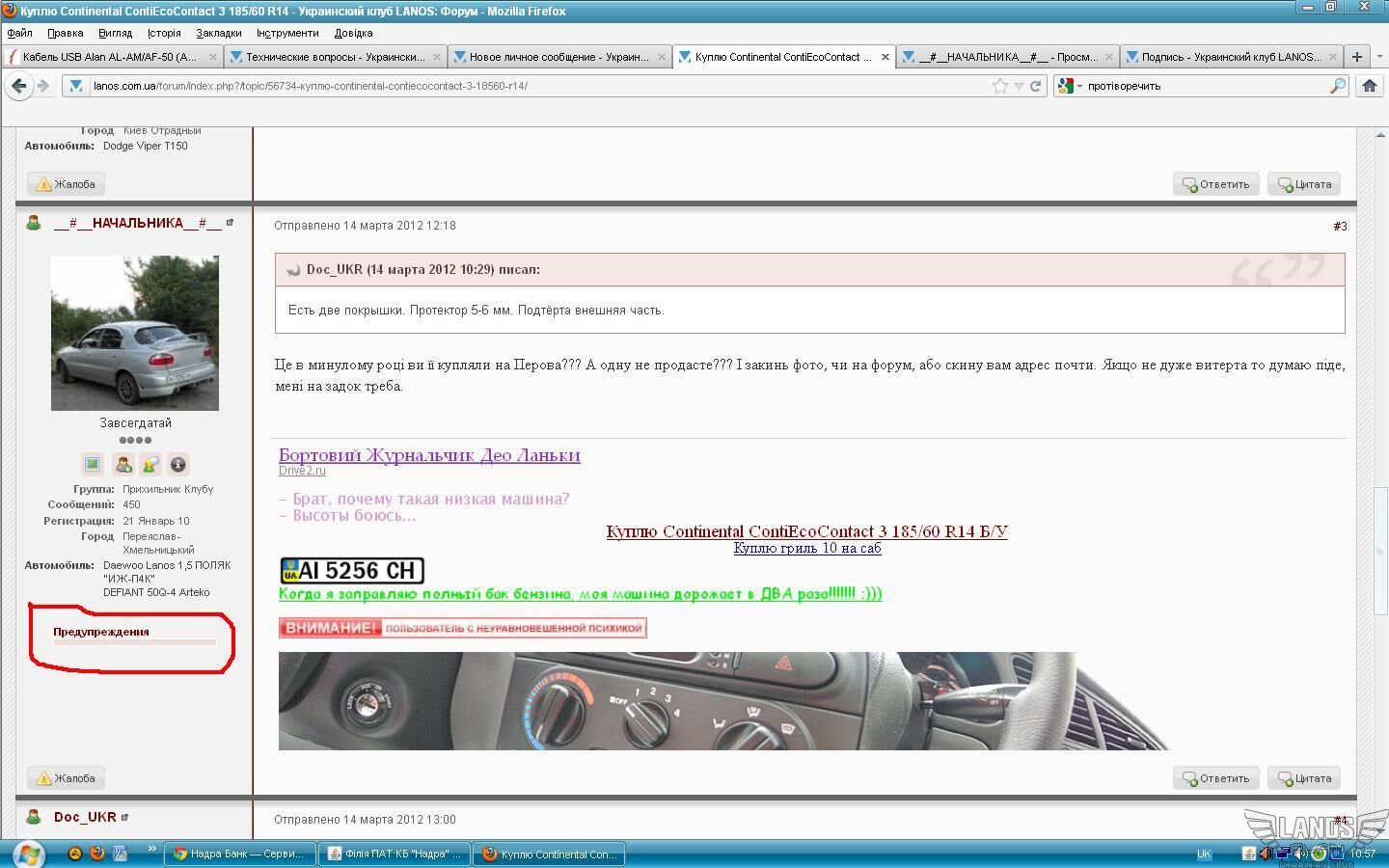Switch to the Технические вопросы tab
The width and height of the screenshot is (1389, 868).
coord(334,57)
